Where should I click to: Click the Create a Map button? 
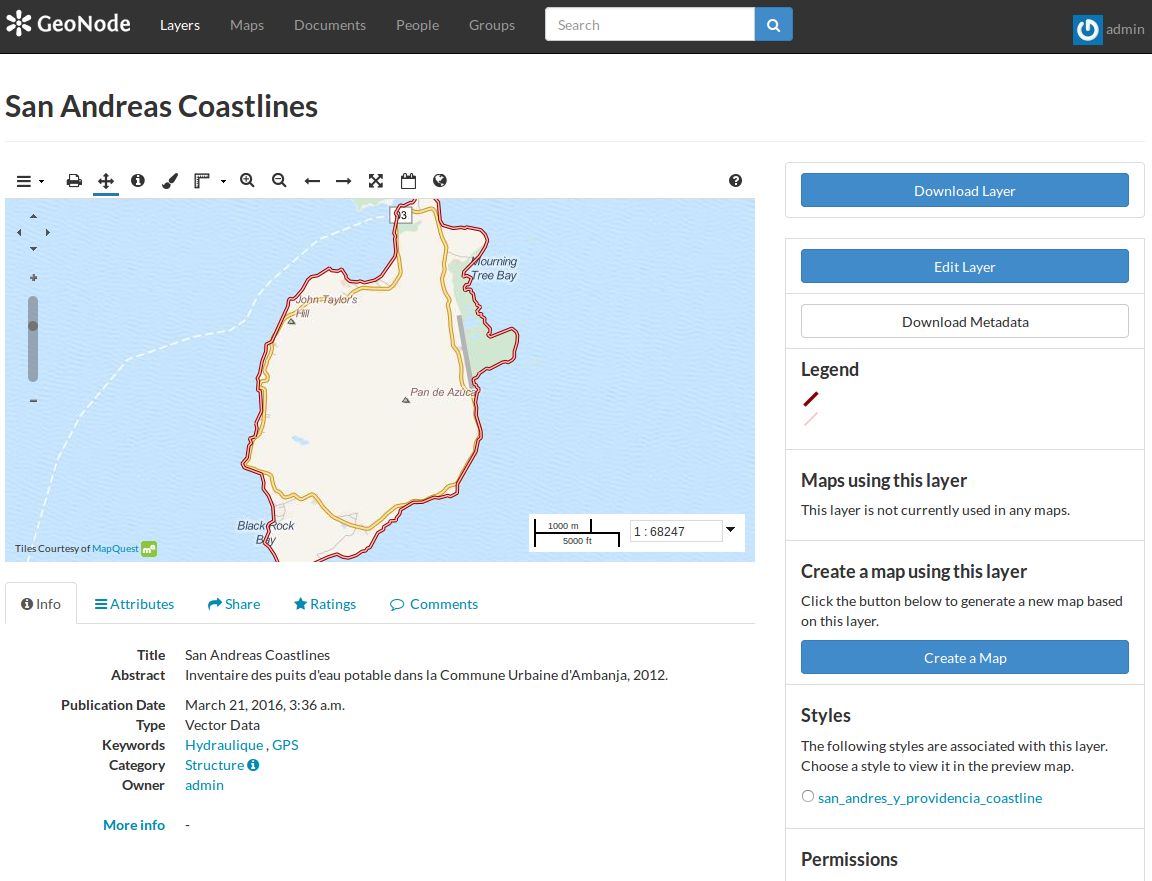click(965, 658)
